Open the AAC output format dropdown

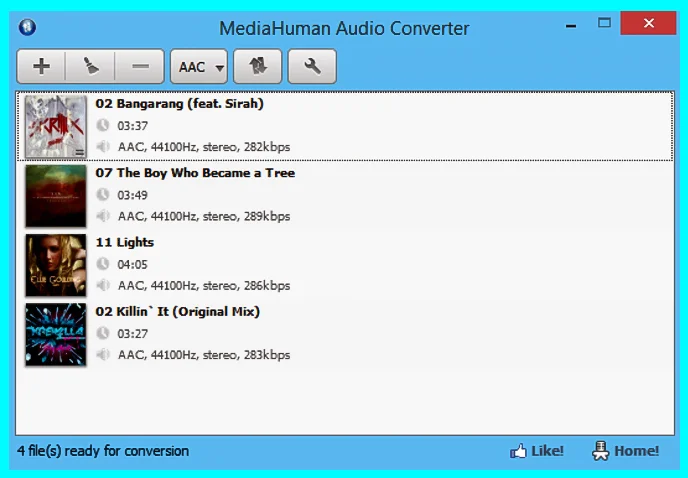pyautogui.click(x=199, y=66)
